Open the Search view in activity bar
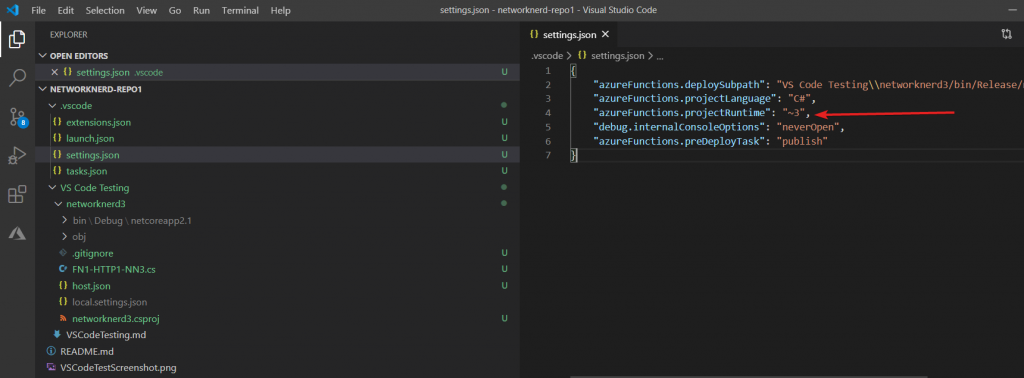This screenshot has width=1024, height=378. point(17,78)
